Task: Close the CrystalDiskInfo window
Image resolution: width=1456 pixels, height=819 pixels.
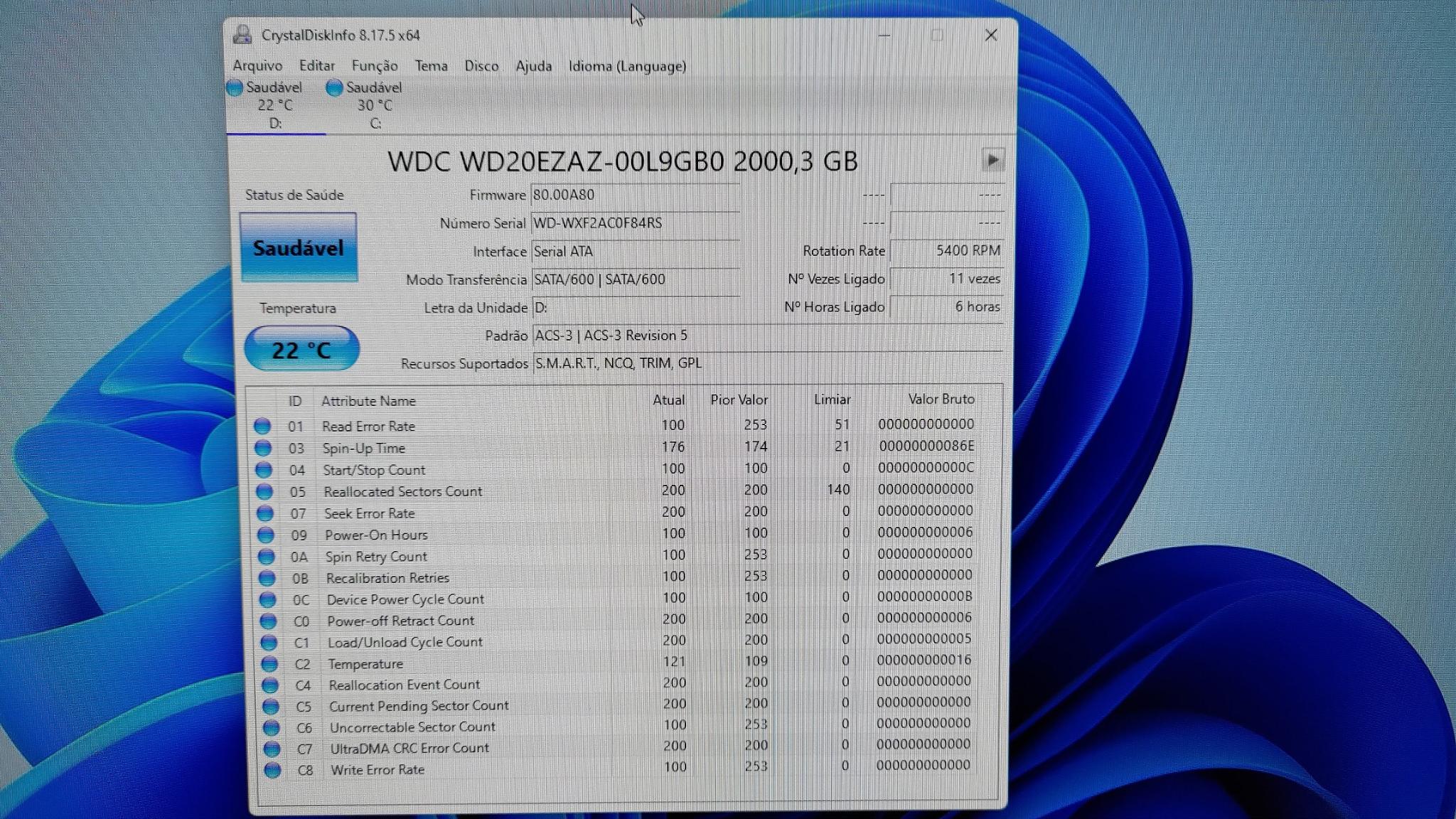Action: point(991,35)
